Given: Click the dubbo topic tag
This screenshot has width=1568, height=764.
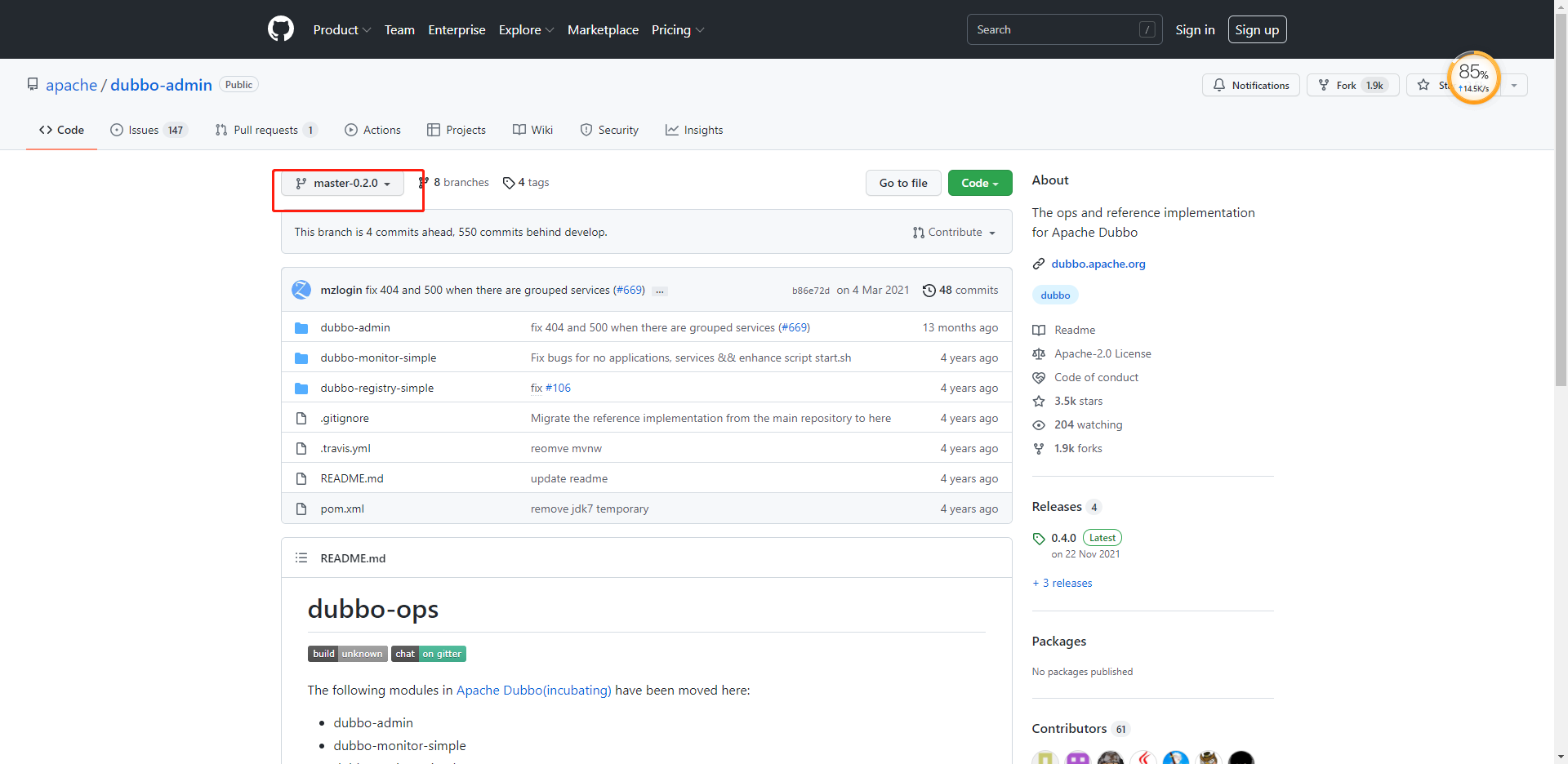Looking at the screenshot, I should pos(1055,295).
